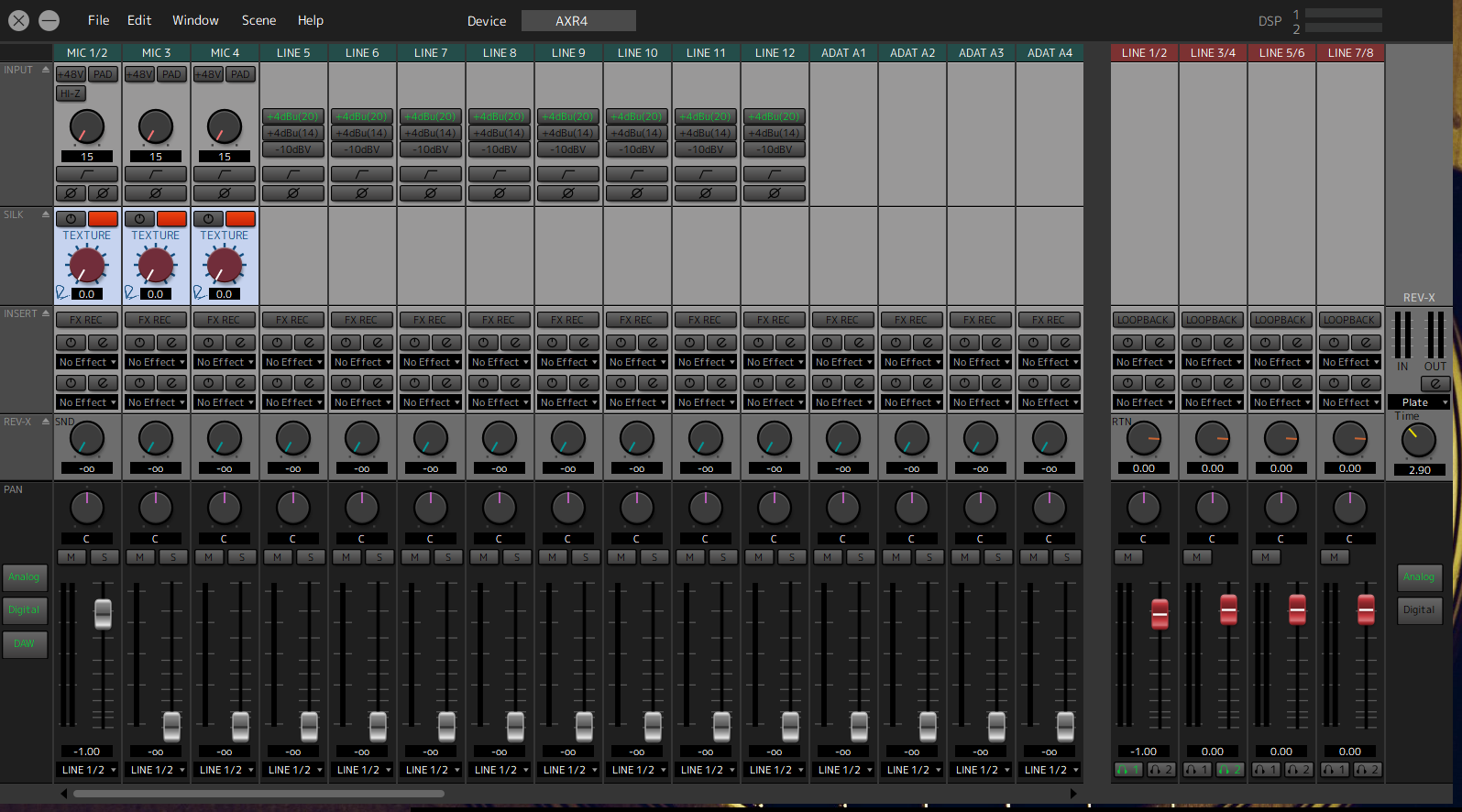This screenshot has width=1462, height=812.
Task: Invert phase on the LINE 5 channel
Action: click(x=293, y=193)
